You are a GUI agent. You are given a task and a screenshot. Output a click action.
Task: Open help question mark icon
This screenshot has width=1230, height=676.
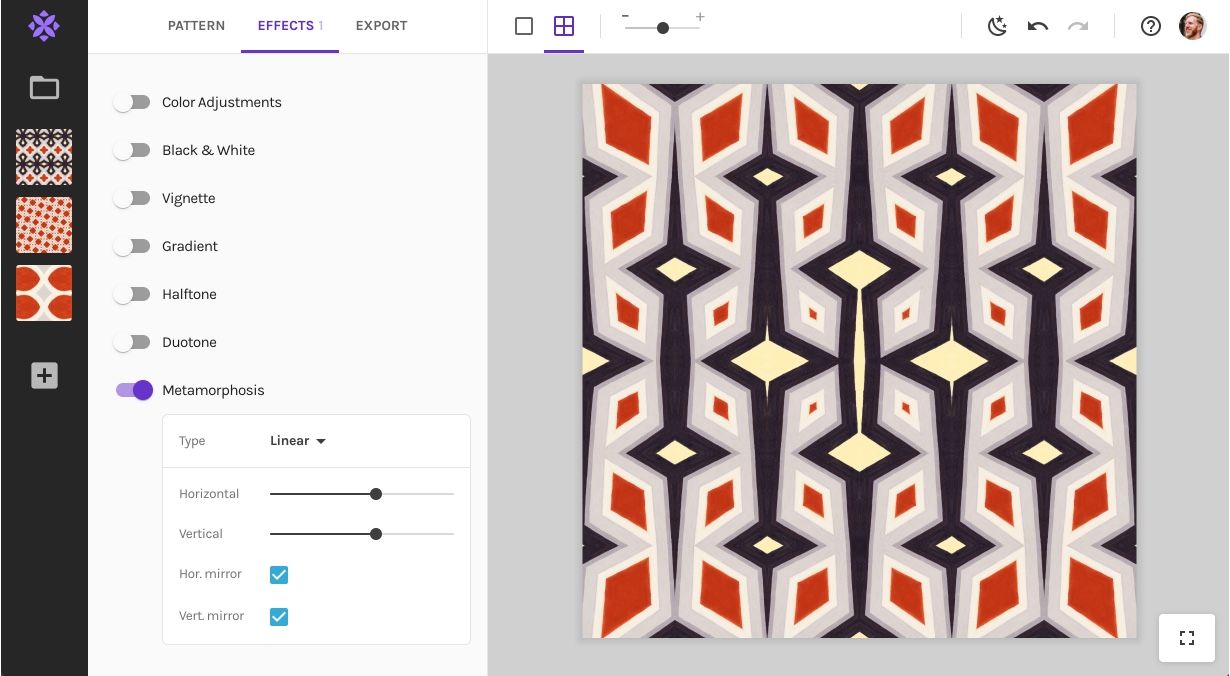(x=1151, y=26)
